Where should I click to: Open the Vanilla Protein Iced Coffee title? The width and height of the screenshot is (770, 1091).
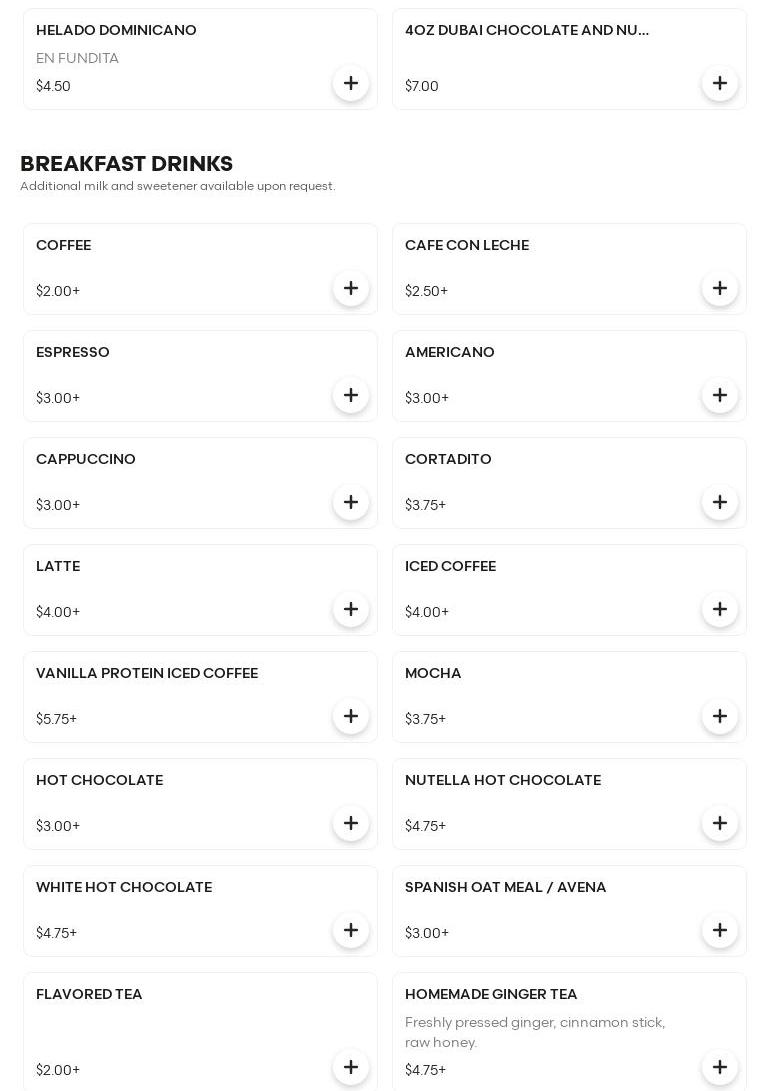click(147, 673)
